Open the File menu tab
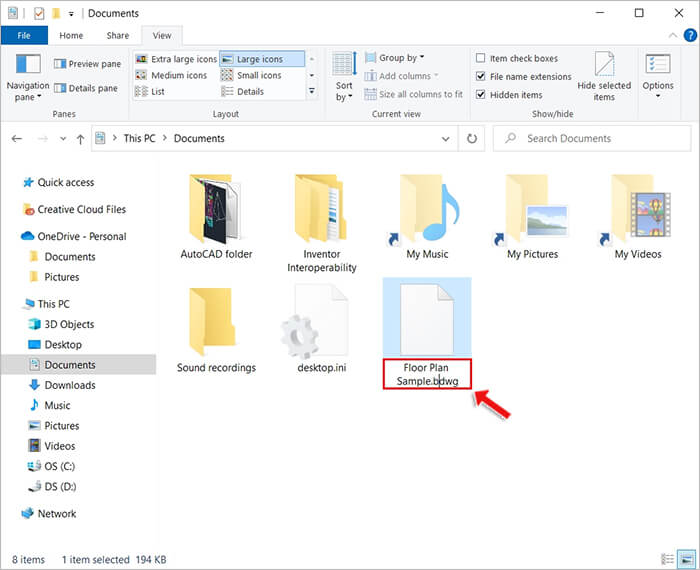The width and height of the screenshot is (700, 570). tap(24, 35)
